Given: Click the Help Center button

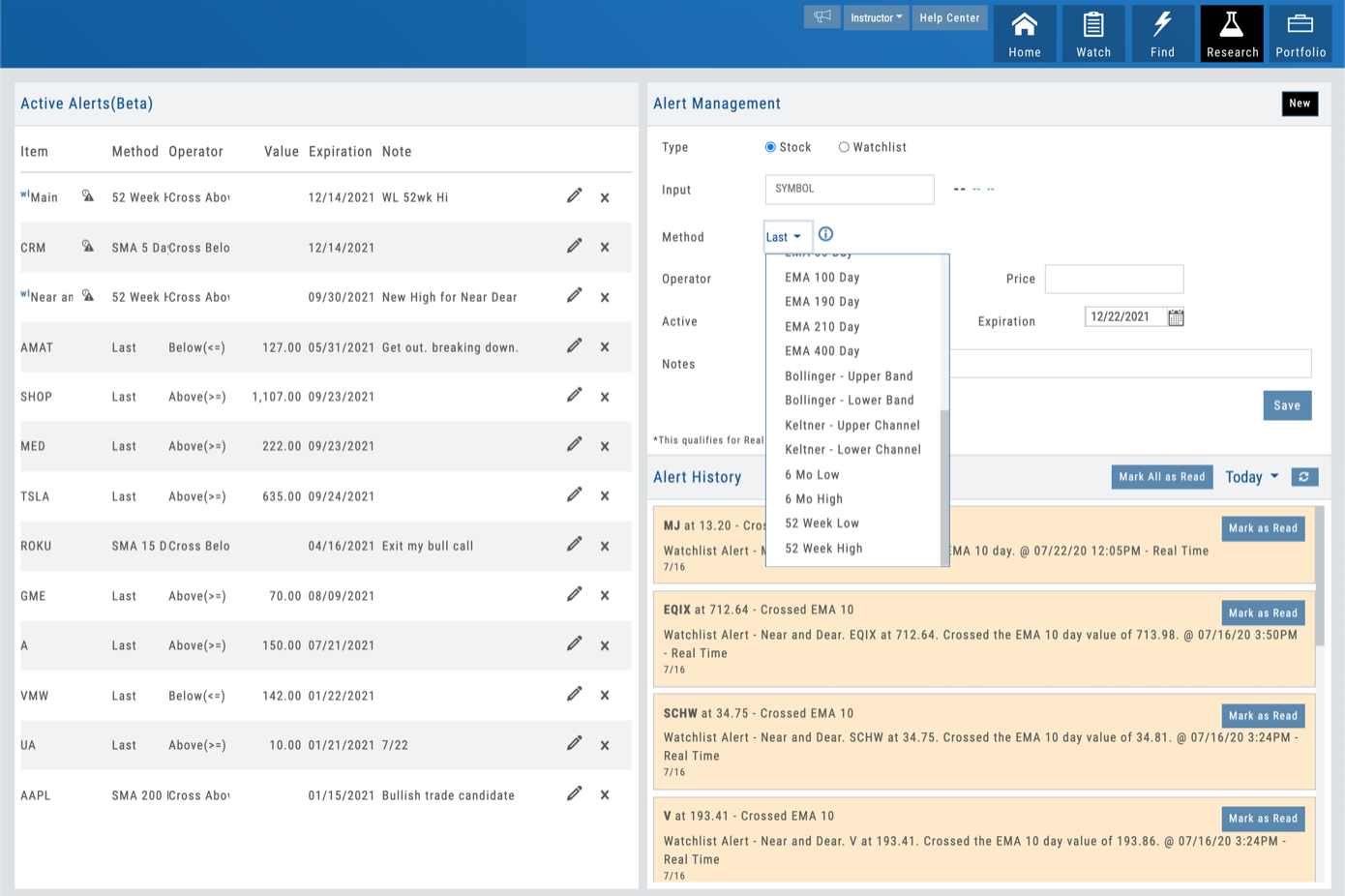Looking at the screenshot, I should point(949,17).
